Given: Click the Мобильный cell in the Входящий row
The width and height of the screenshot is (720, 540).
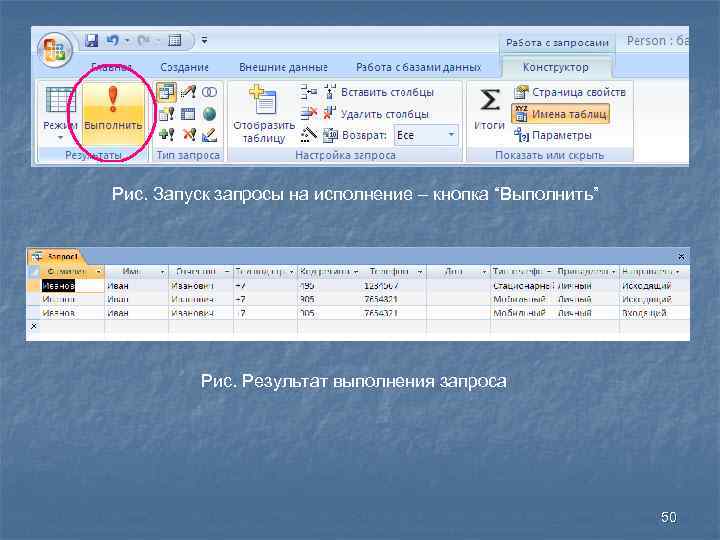Looking at the screenshot, I should click(x=523, y=313).
